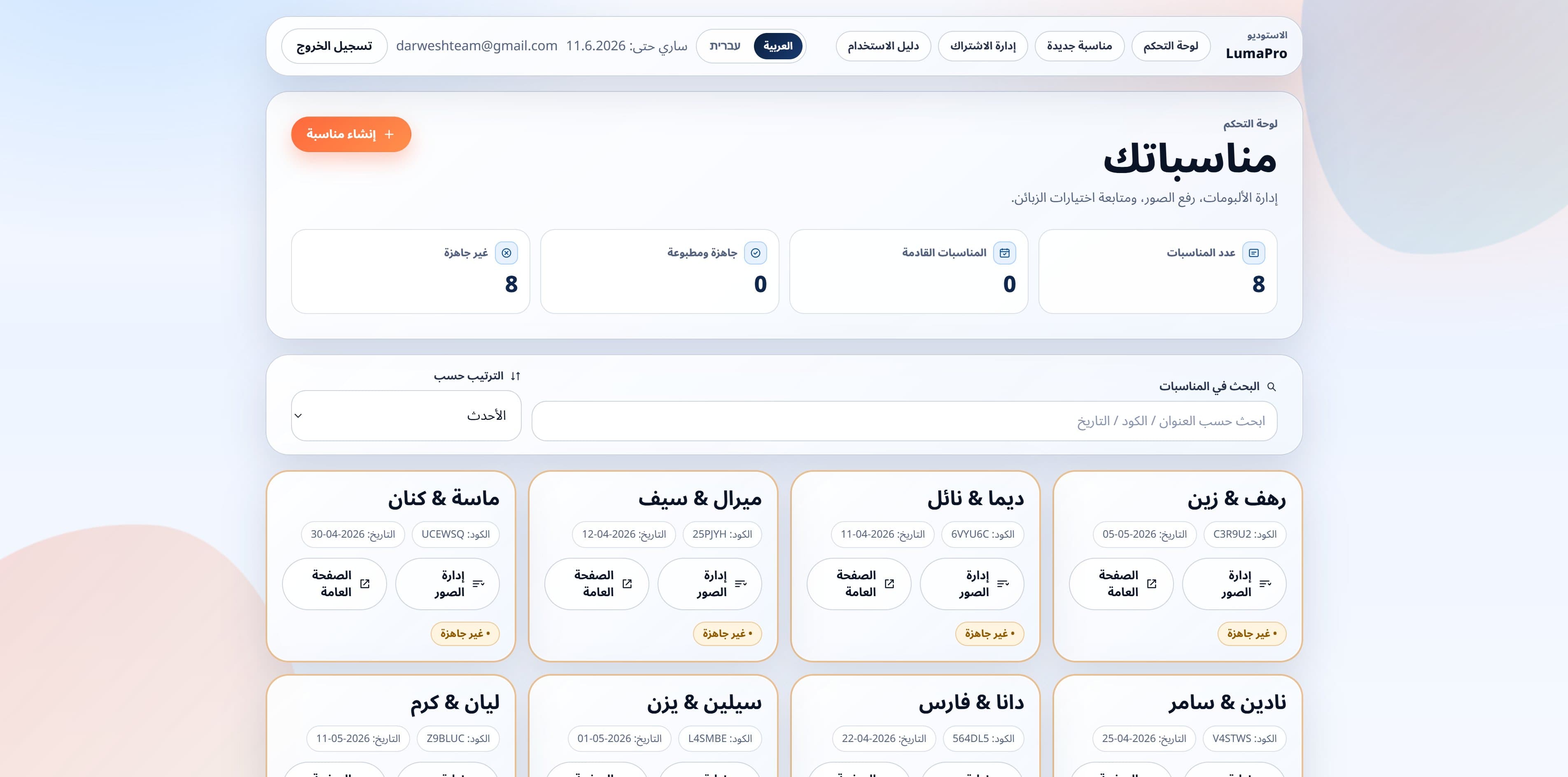Image resolution: width=1568 pixels, height=777 pixels.
Task: Click public page external link icon on رهف & زين
Action: [1152, 583]
